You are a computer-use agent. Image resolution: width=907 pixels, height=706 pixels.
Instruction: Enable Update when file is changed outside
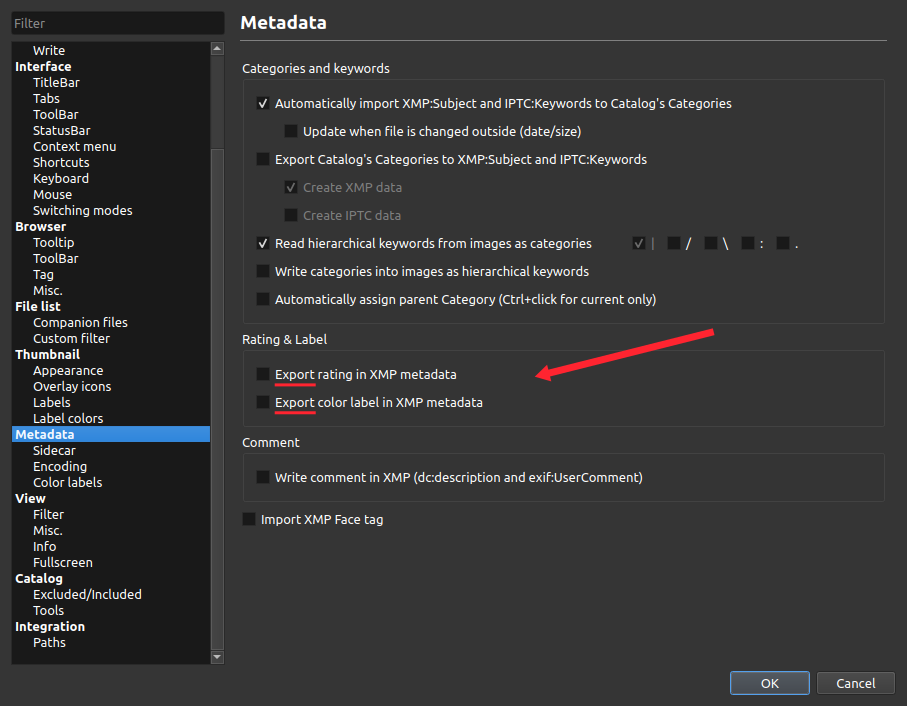click(291, 131)
